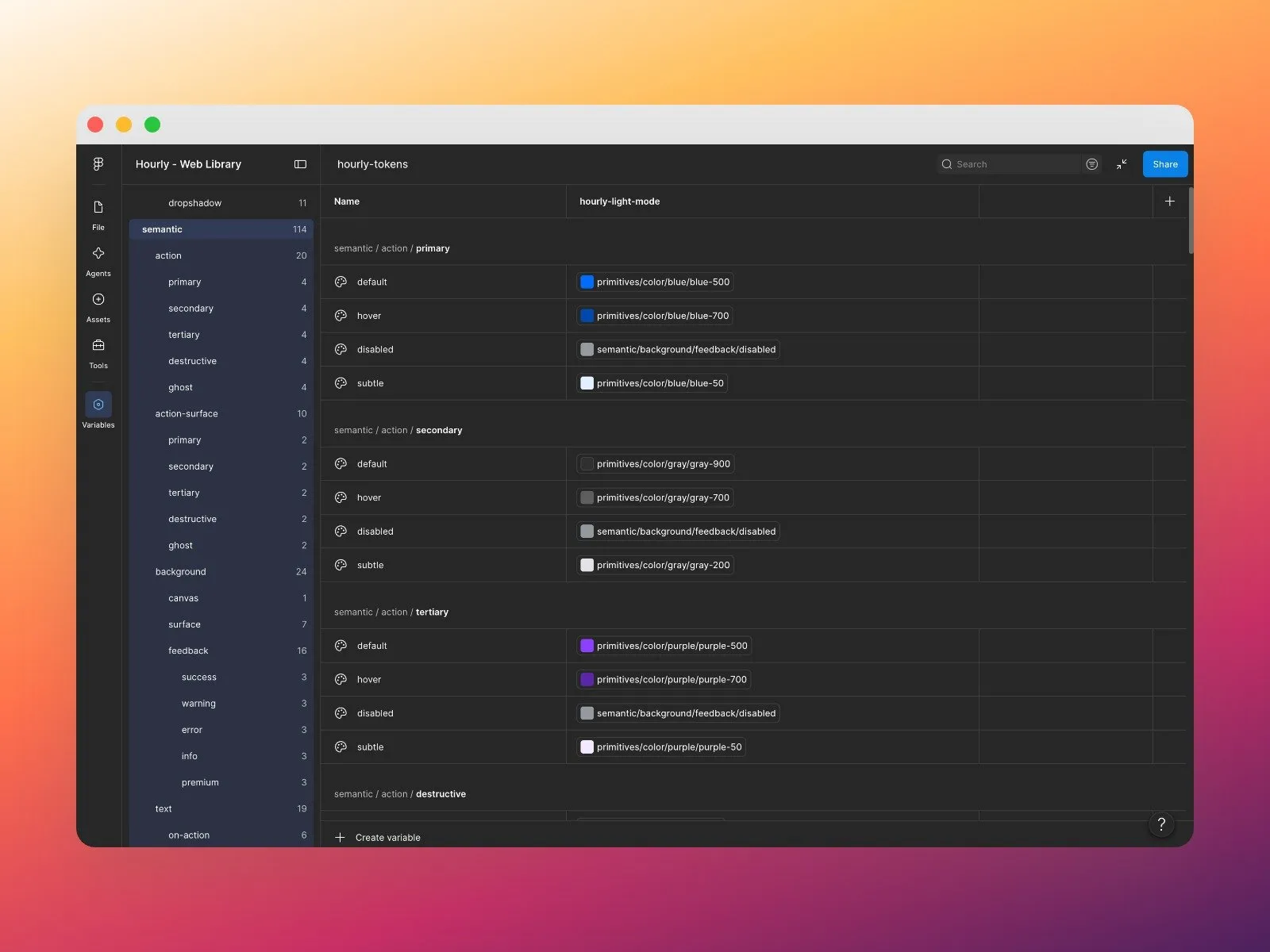Click Create variable
1270x952 pixels.
(x=378, y=837)
